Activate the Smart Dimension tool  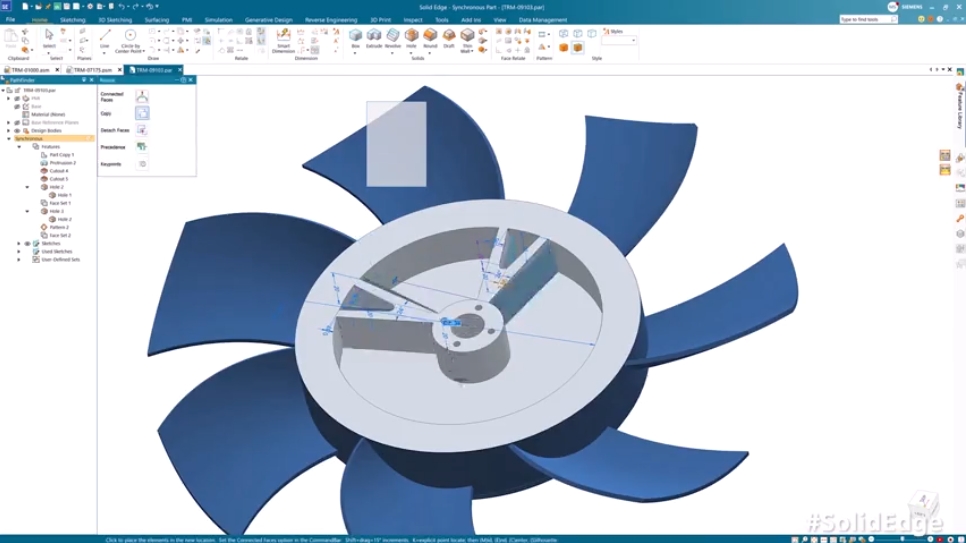[283, 38]
